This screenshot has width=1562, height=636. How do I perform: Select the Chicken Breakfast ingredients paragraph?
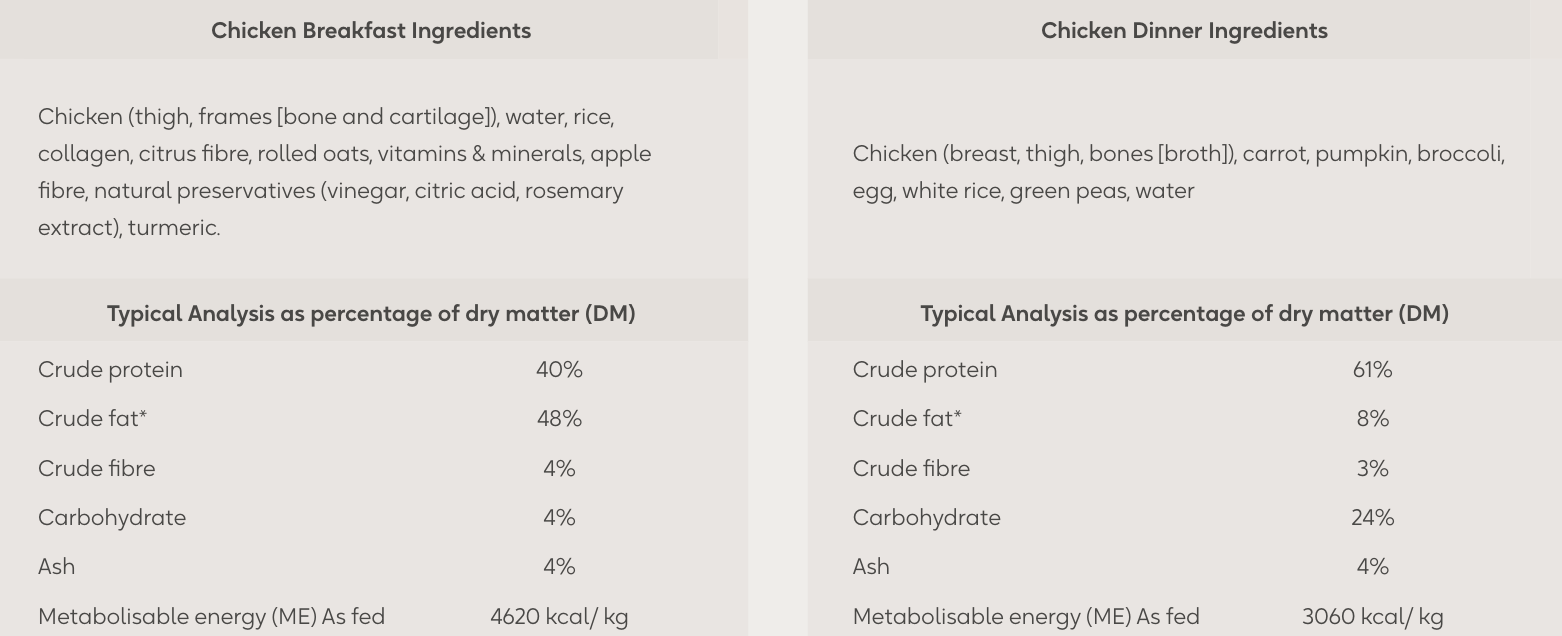coord(345,172)
